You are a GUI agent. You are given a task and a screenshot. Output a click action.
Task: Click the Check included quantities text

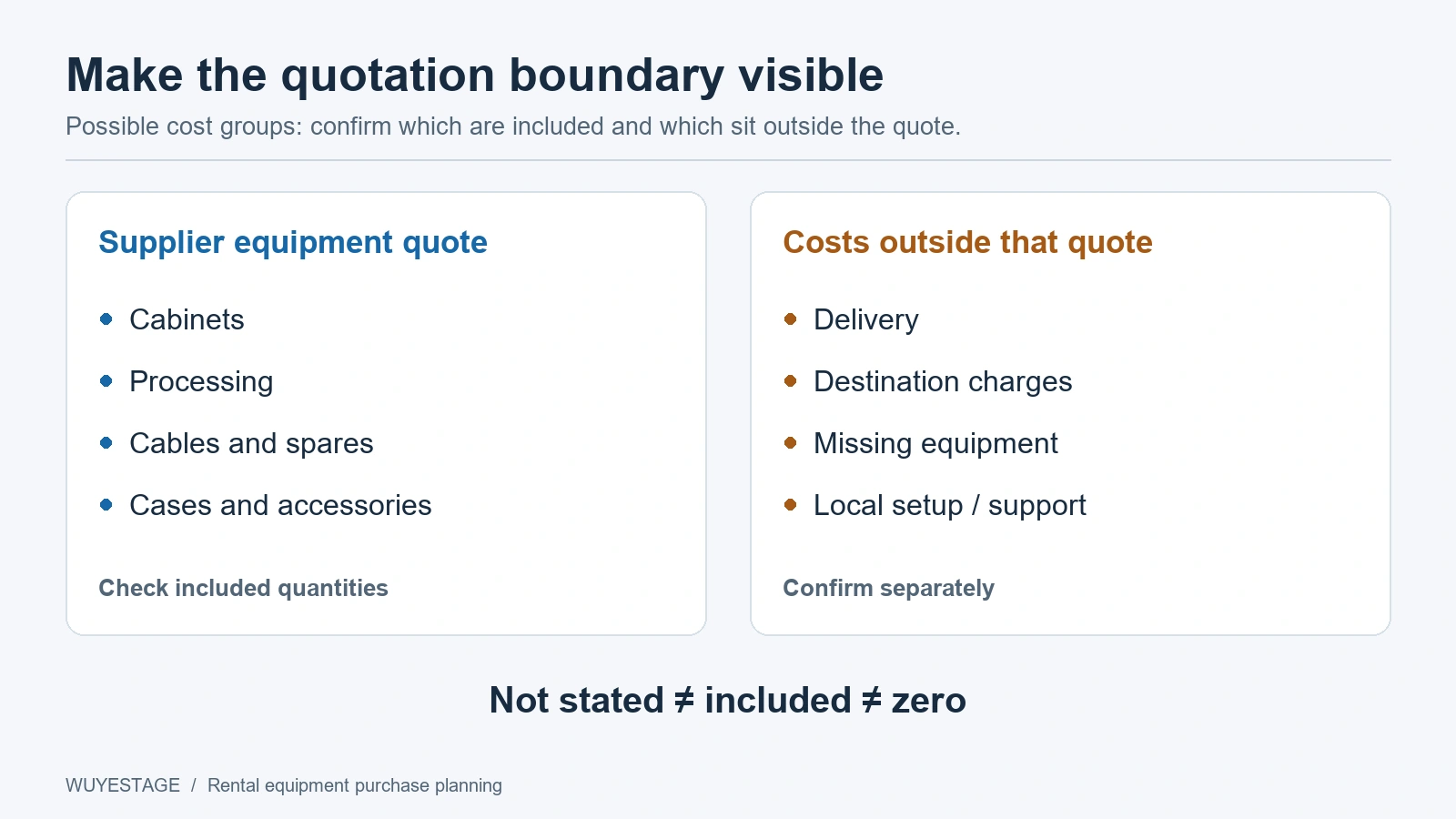tap(243, 588)
